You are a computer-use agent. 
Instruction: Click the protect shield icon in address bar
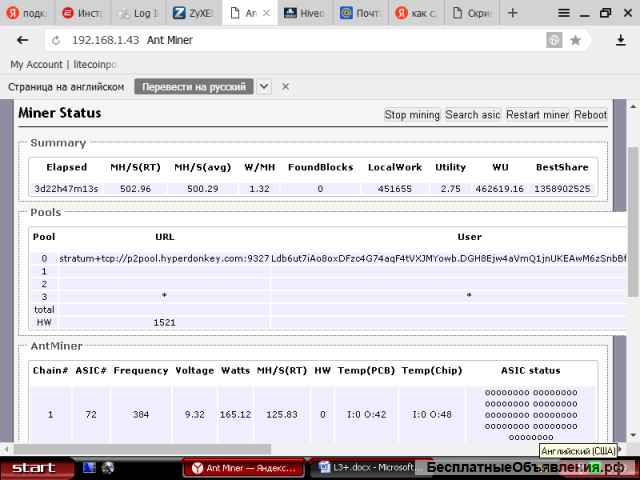[x=554, y=40]
